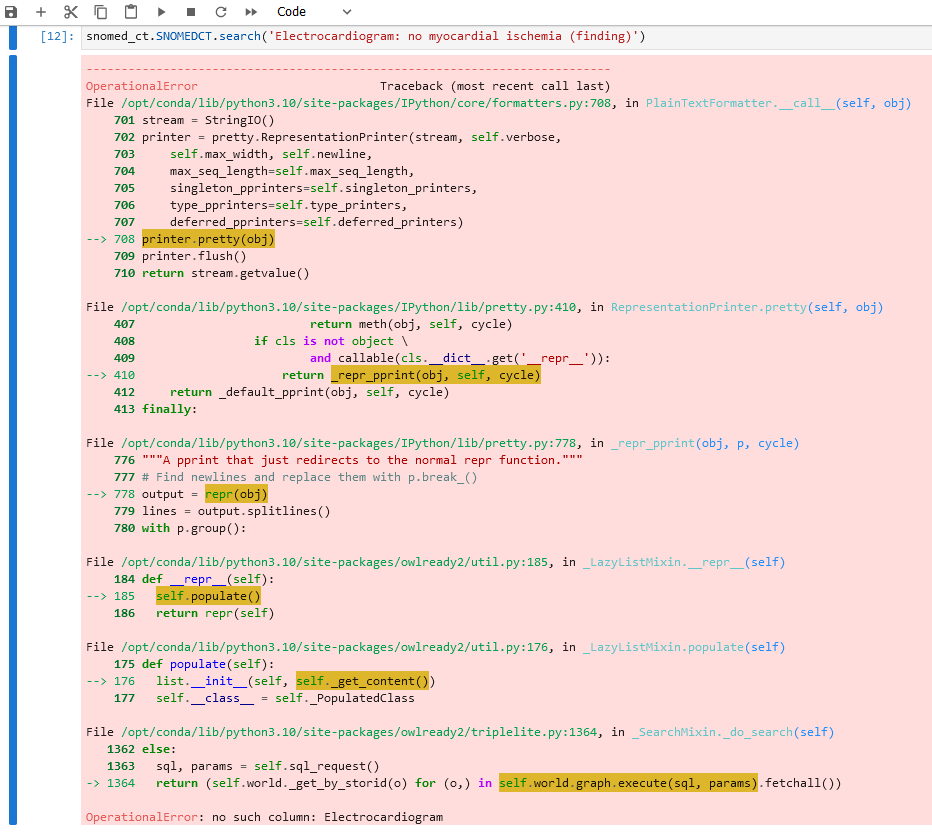Collapse the traceback output via blue bar
Screen dimensions: 932x835
12,440
